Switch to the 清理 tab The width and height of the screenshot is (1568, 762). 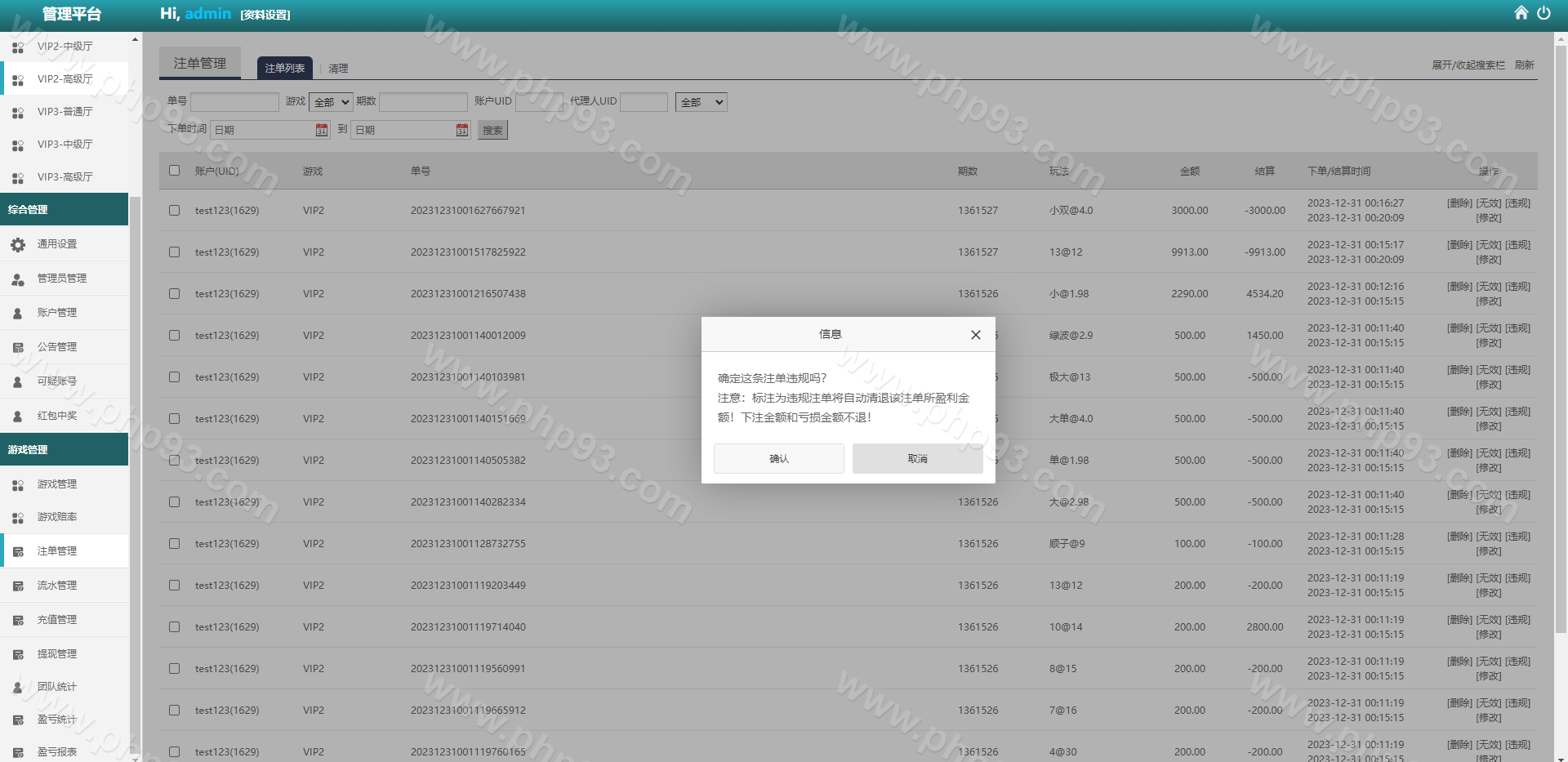point(338,69)
